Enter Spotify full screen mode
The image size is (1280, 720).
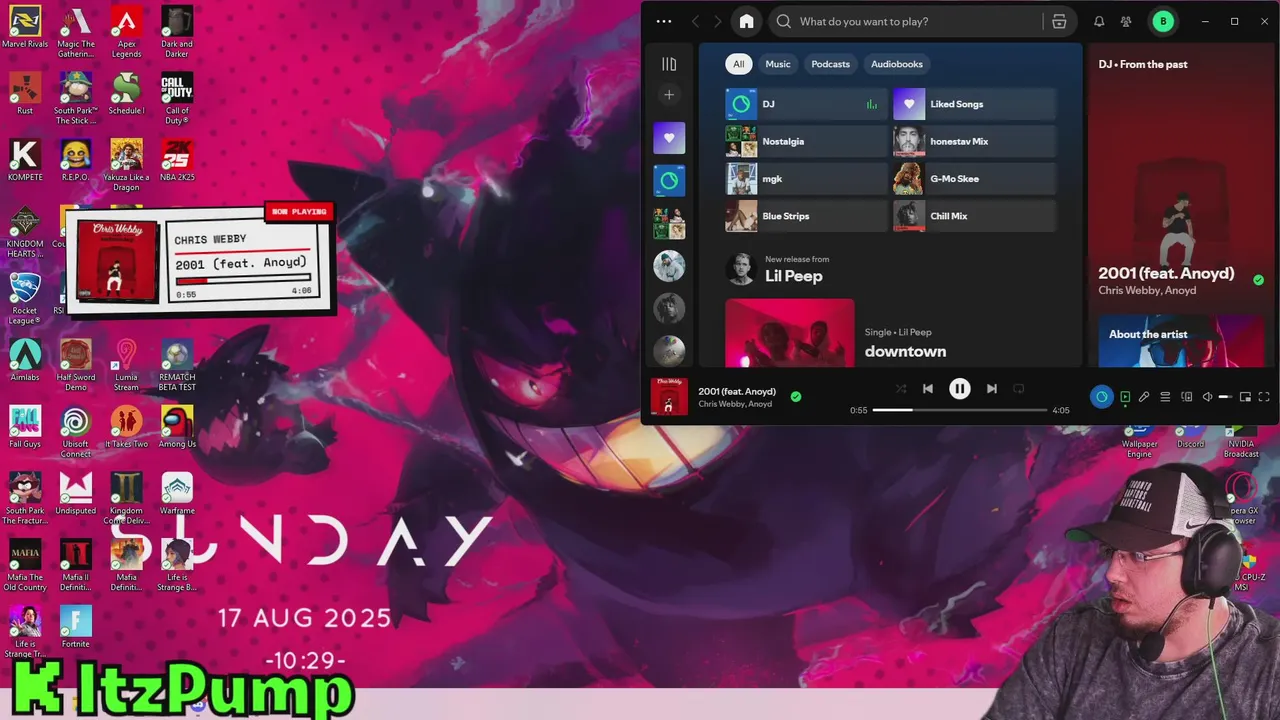[x=1264, y=397]
